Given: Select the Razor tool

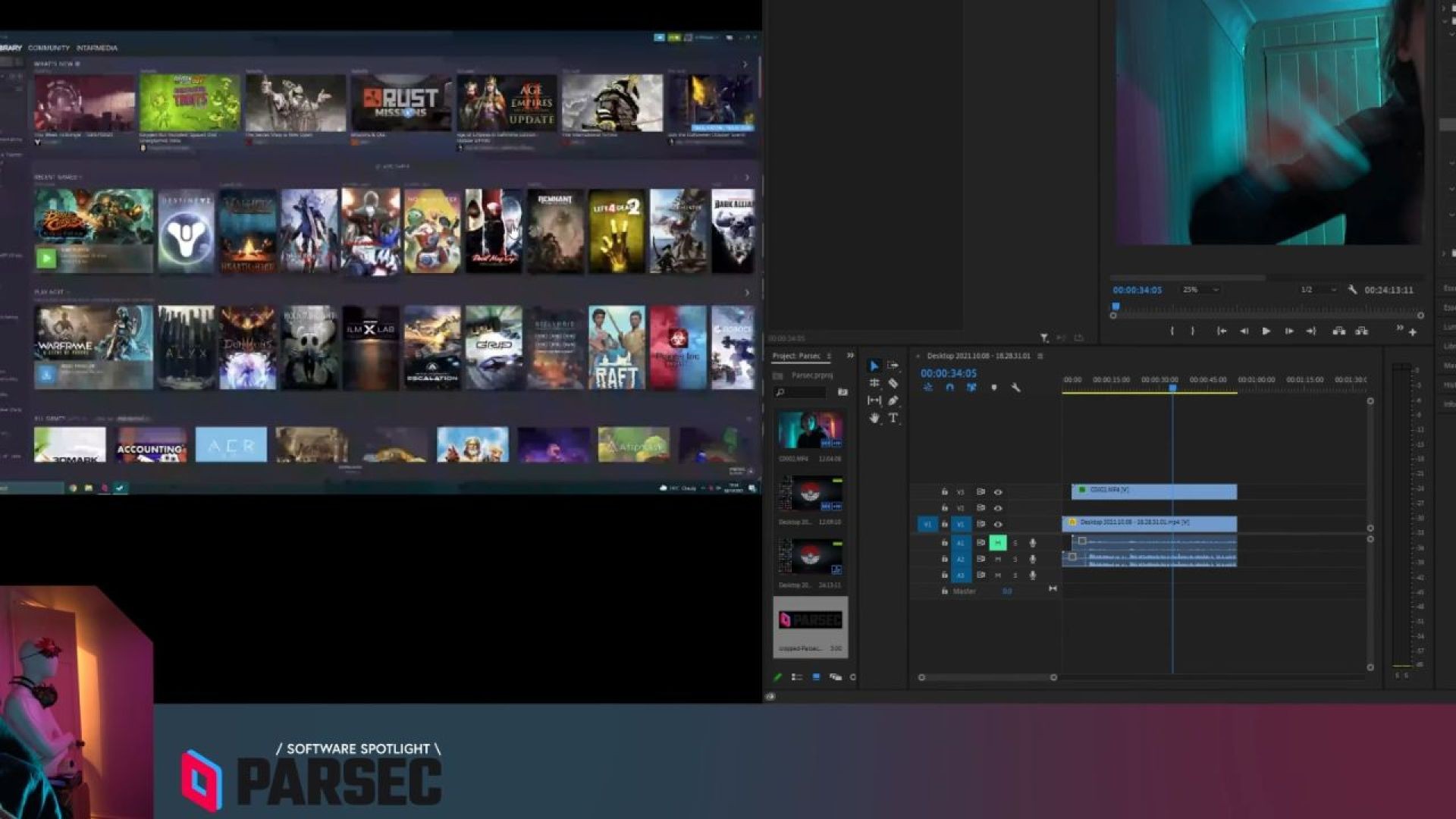Looking at the screenshot, I should click(x=893, y=383).
